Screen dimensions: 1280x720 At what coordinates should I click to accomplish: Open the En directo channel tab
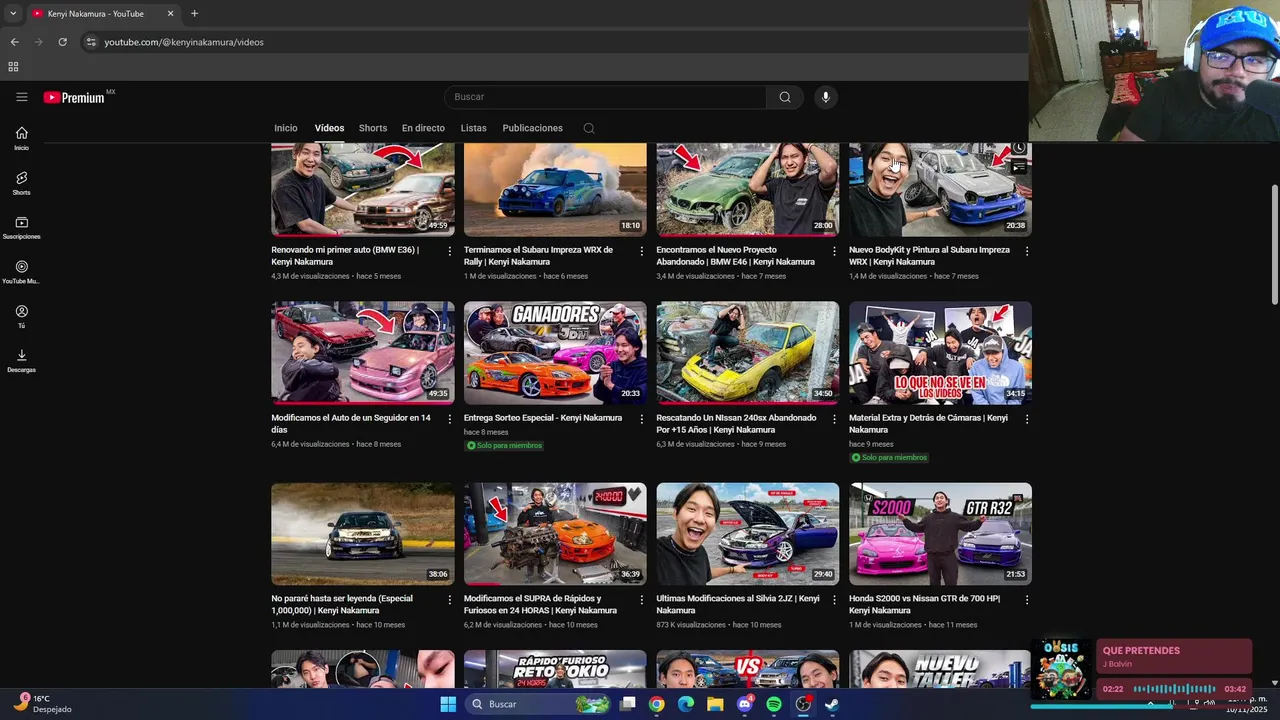click(x=423, y=128)
